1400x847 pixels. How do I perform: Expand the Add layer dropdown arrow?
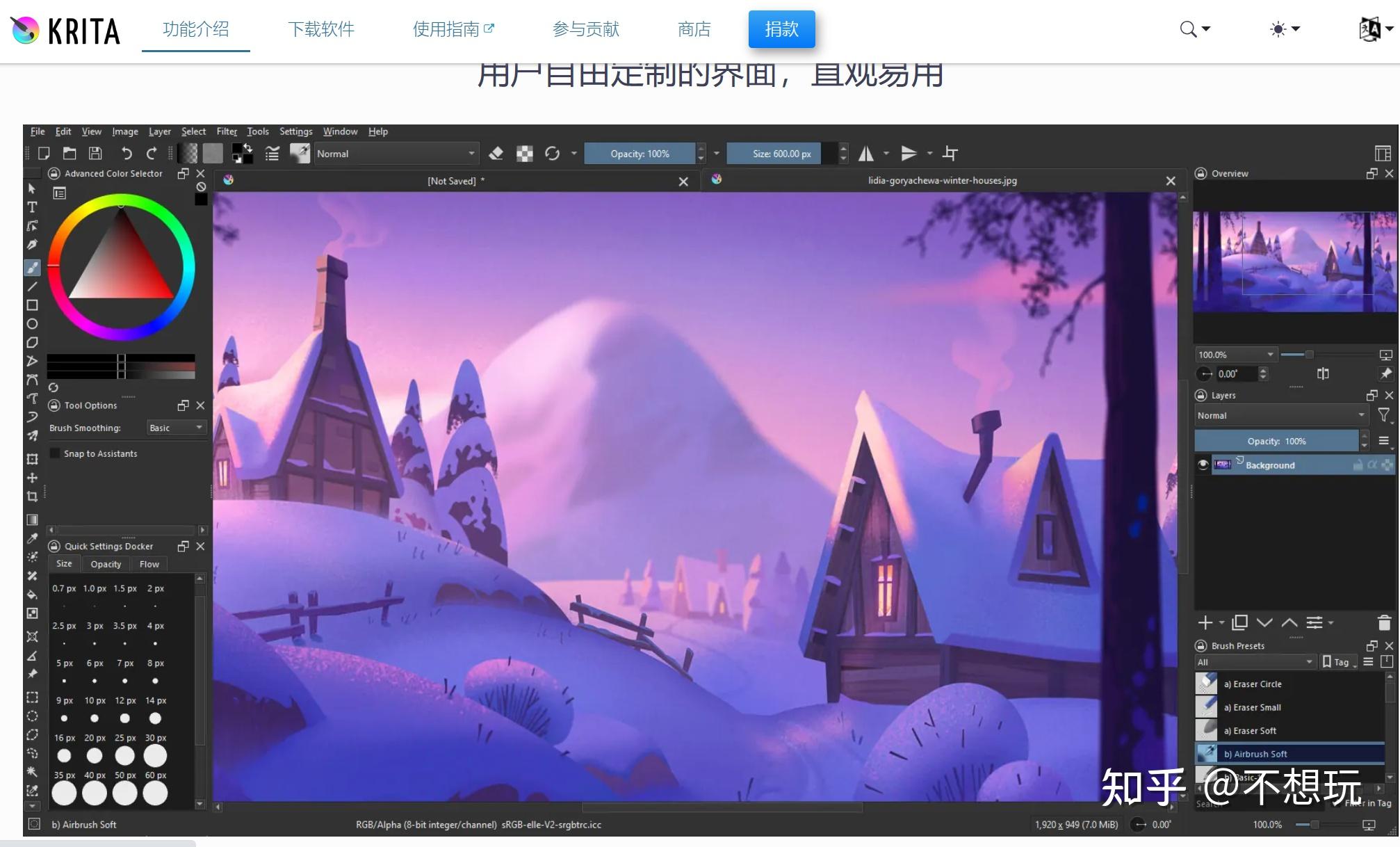pyautogui.click(x=1221, y=623)
